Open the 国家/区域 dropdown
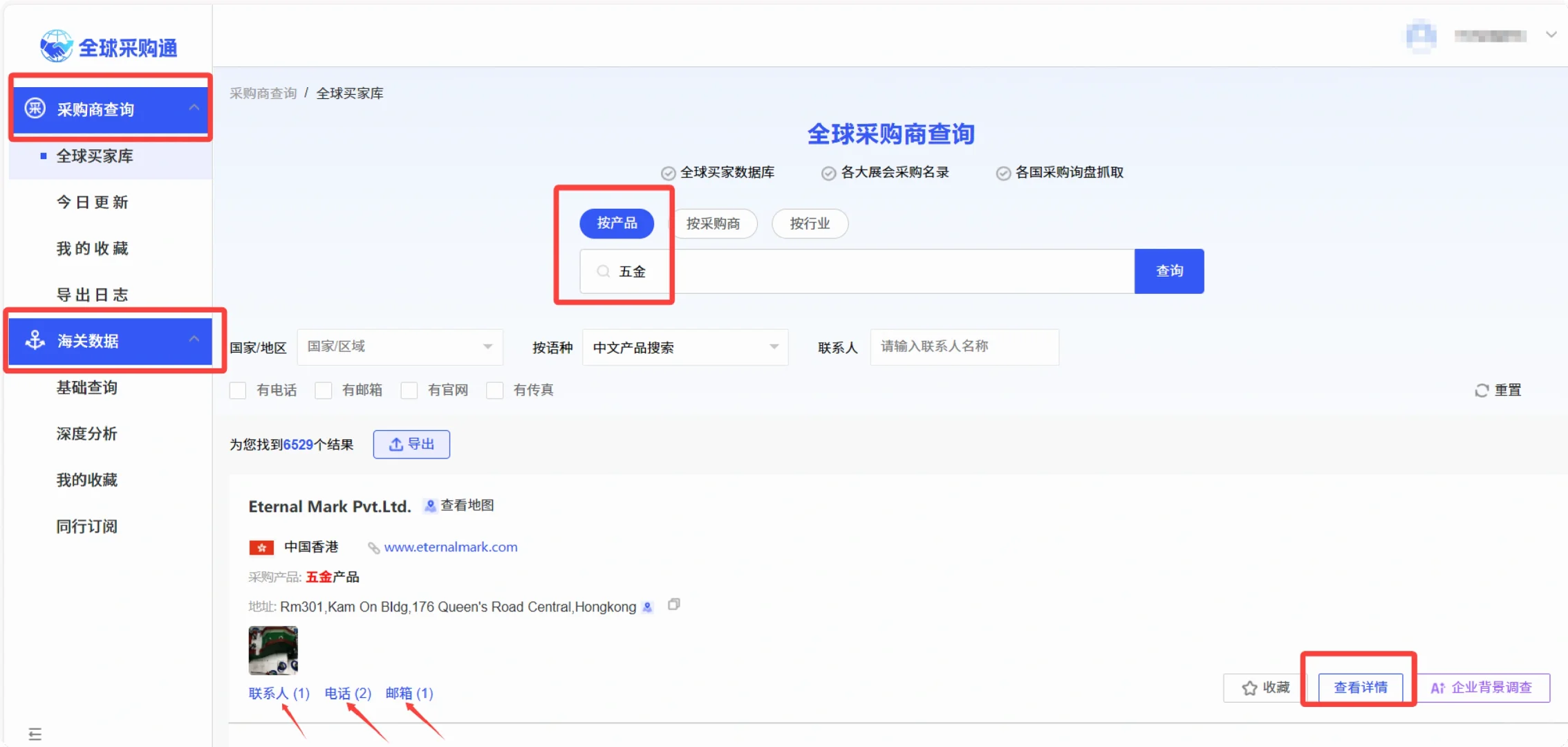Viewport: 1568px width, 747px height. click(400, 347)
